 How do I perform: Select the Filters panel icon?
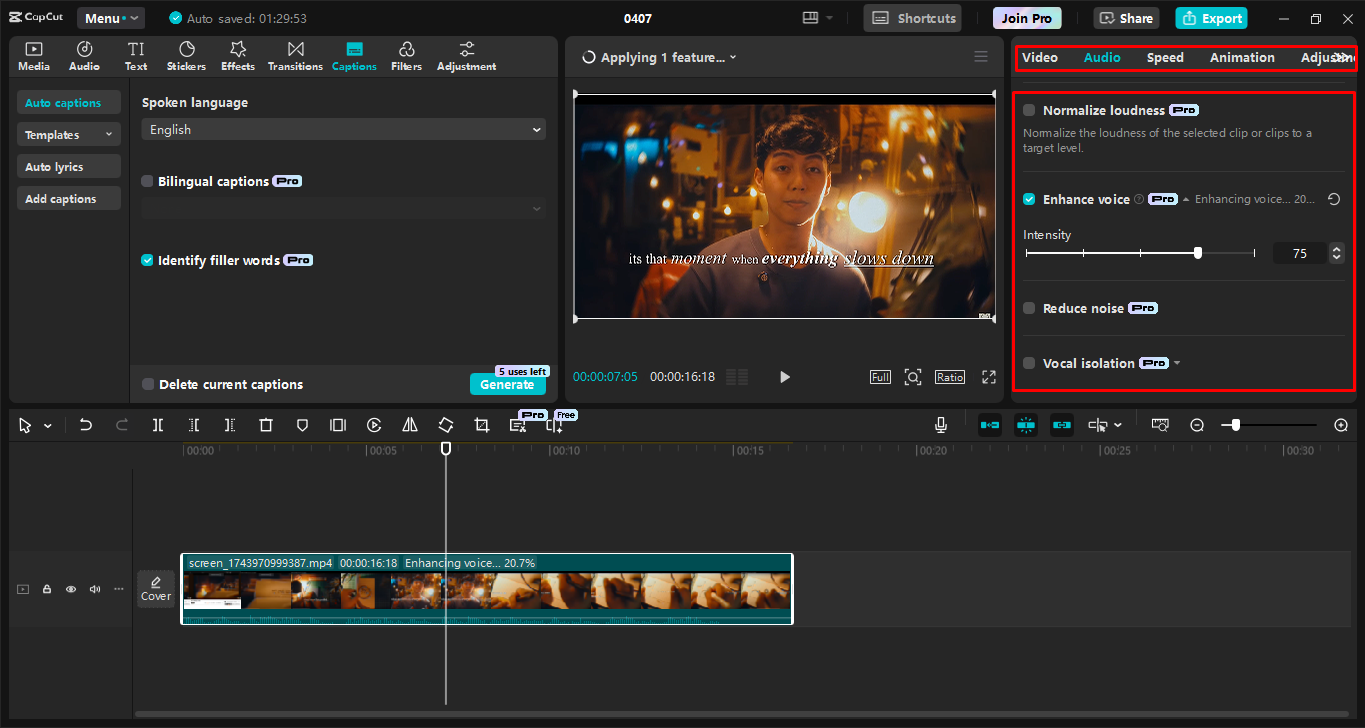click(x=406, y=55)
